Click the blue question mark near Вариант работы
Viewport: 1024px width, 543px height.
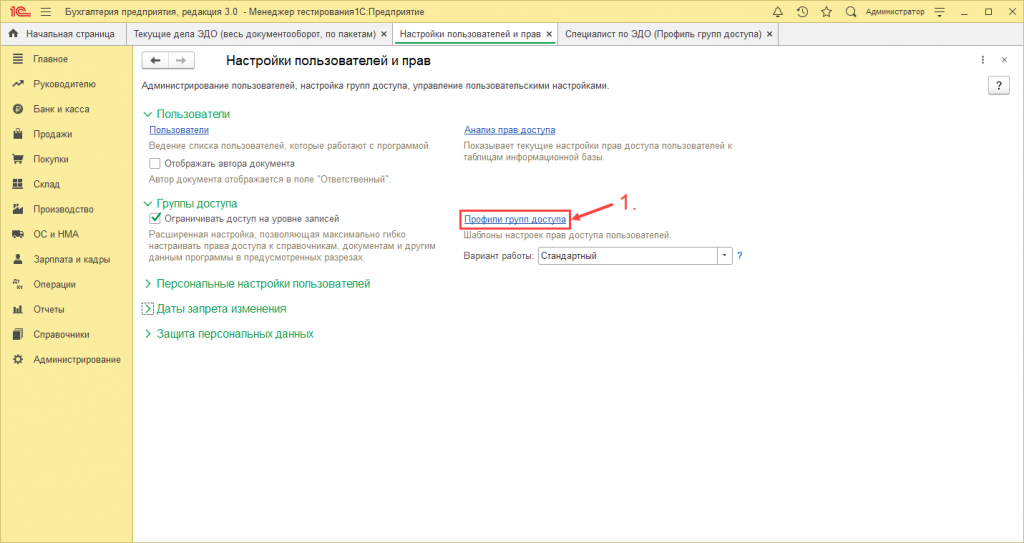[740, 256]
